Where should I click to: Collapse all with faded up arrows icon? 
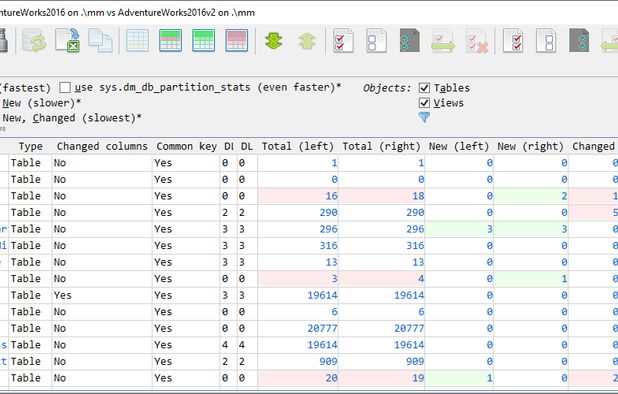(x=307, y=41)
